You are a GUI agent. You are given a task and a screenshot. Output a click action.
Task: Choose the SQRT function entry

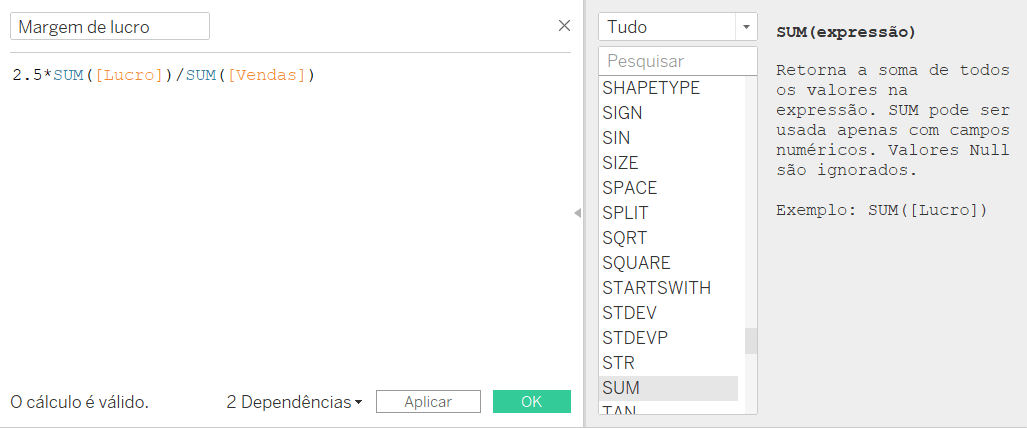pos(668,238)
